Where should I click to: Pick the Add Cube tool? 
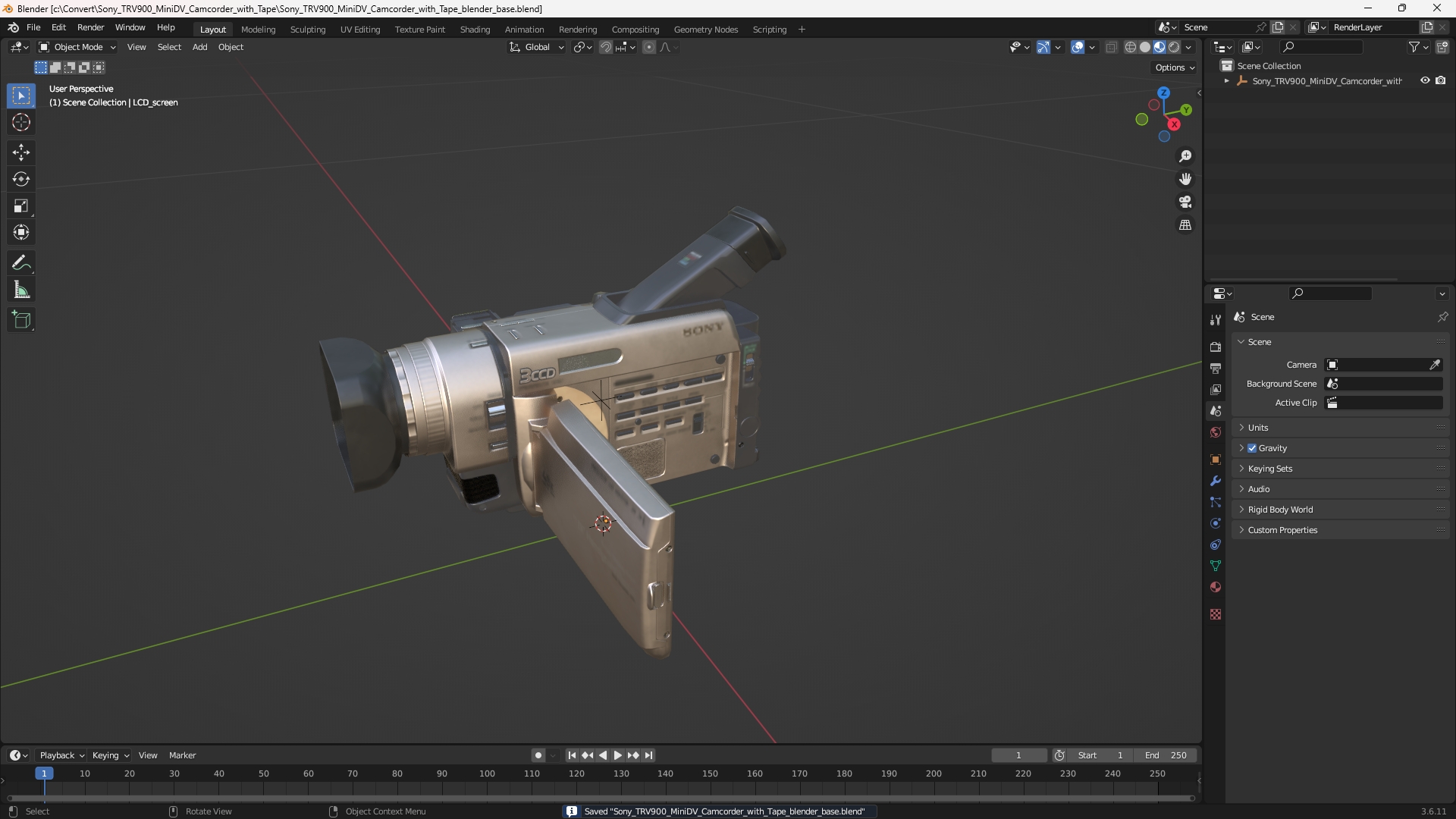(x=21, y=320)
